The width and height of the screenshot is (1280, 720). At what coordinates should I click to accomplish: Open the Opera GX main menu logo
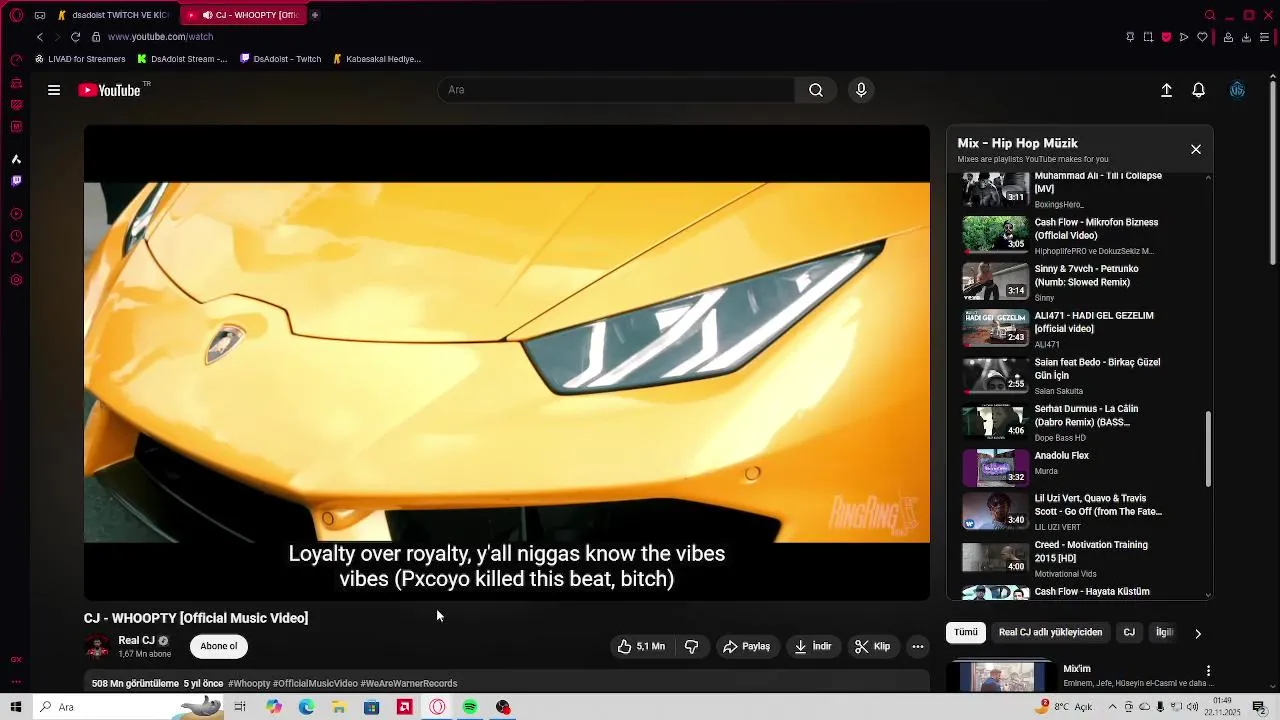(16, 15)
